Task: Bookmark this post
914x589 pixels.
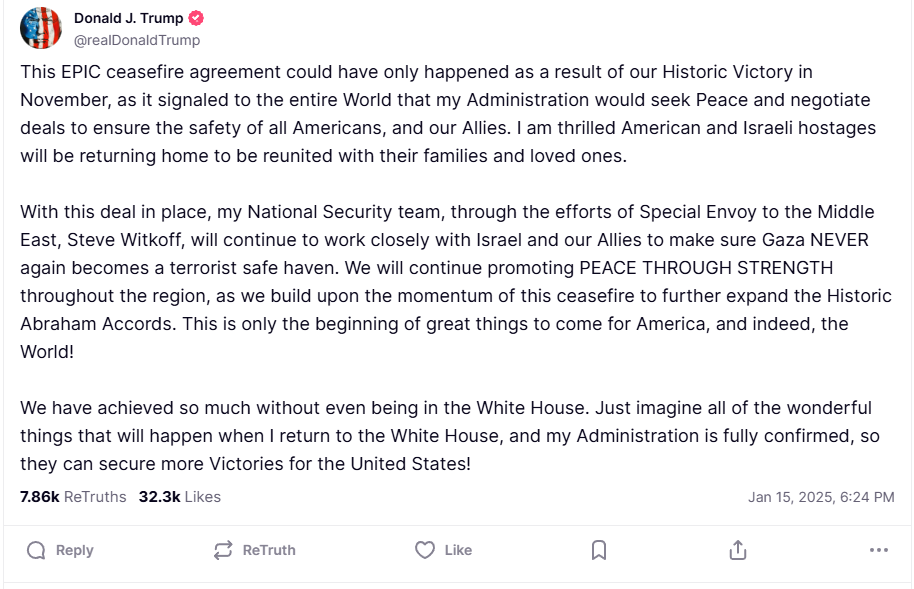Action: point(599,550)
